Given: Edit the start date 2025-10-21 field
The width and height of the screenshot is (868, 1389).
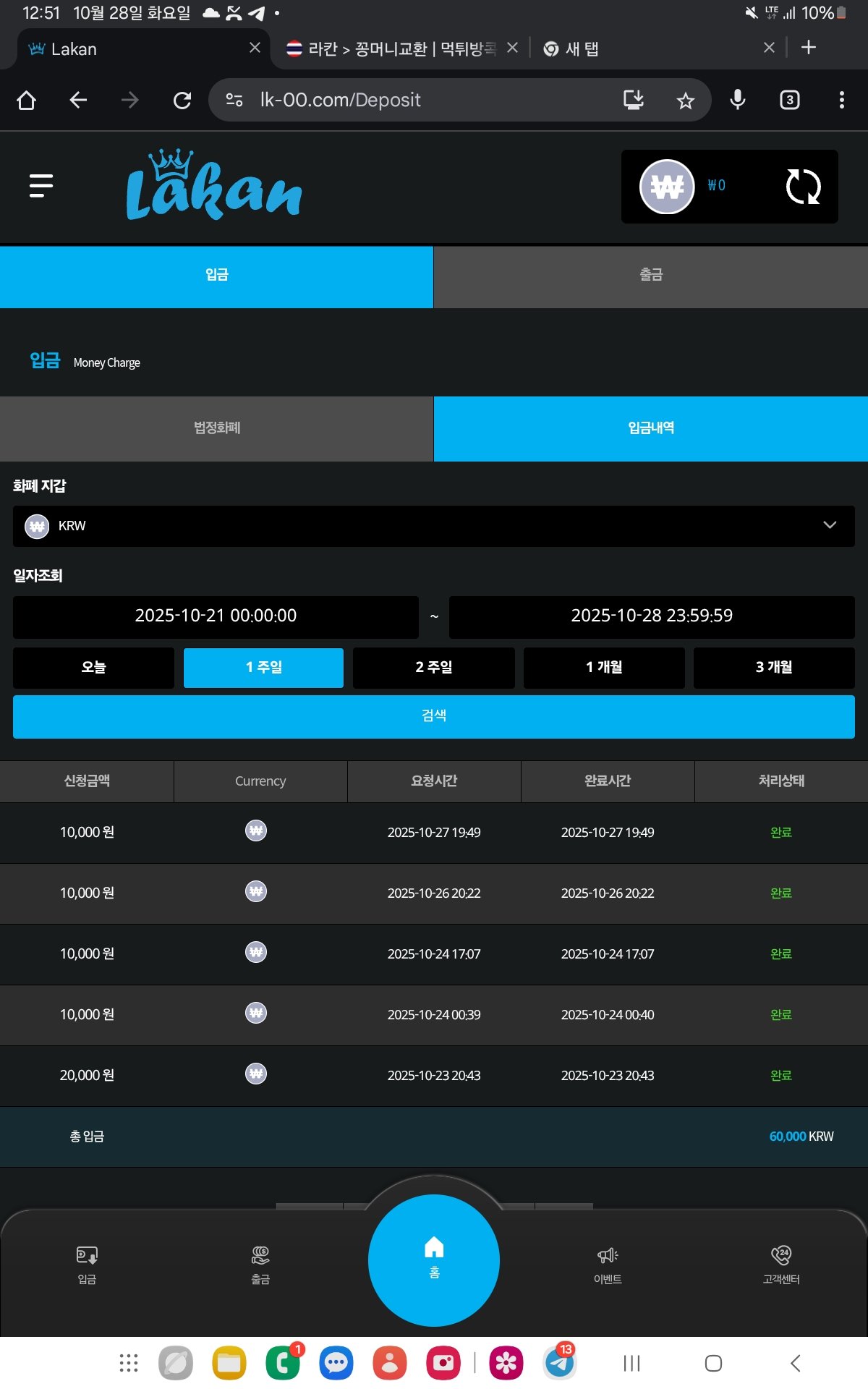Looking at the screenshot, I should pyautogui.click(x=216, y=616).
